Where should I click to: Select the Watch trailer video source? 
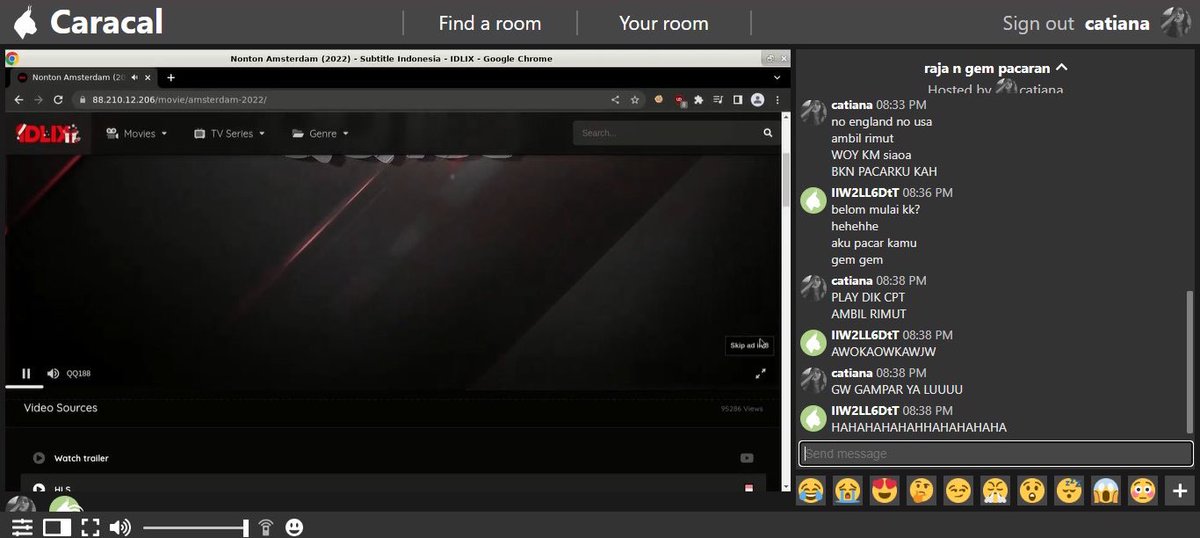pos(393,458)
